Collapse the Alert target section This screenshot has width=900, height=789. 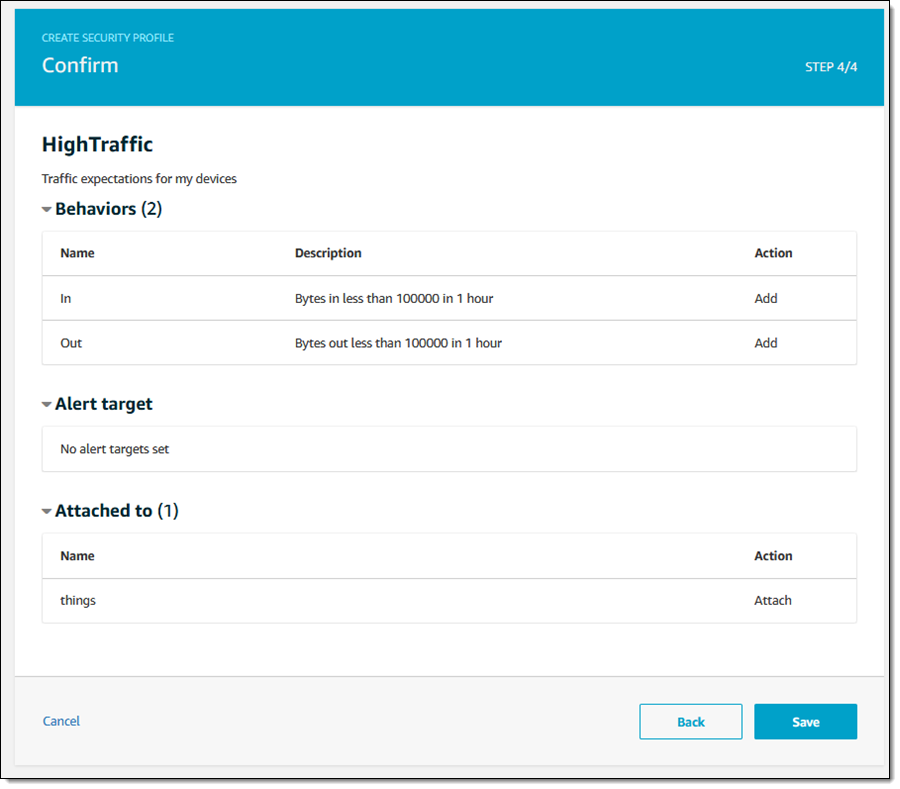tap(46, 405)
